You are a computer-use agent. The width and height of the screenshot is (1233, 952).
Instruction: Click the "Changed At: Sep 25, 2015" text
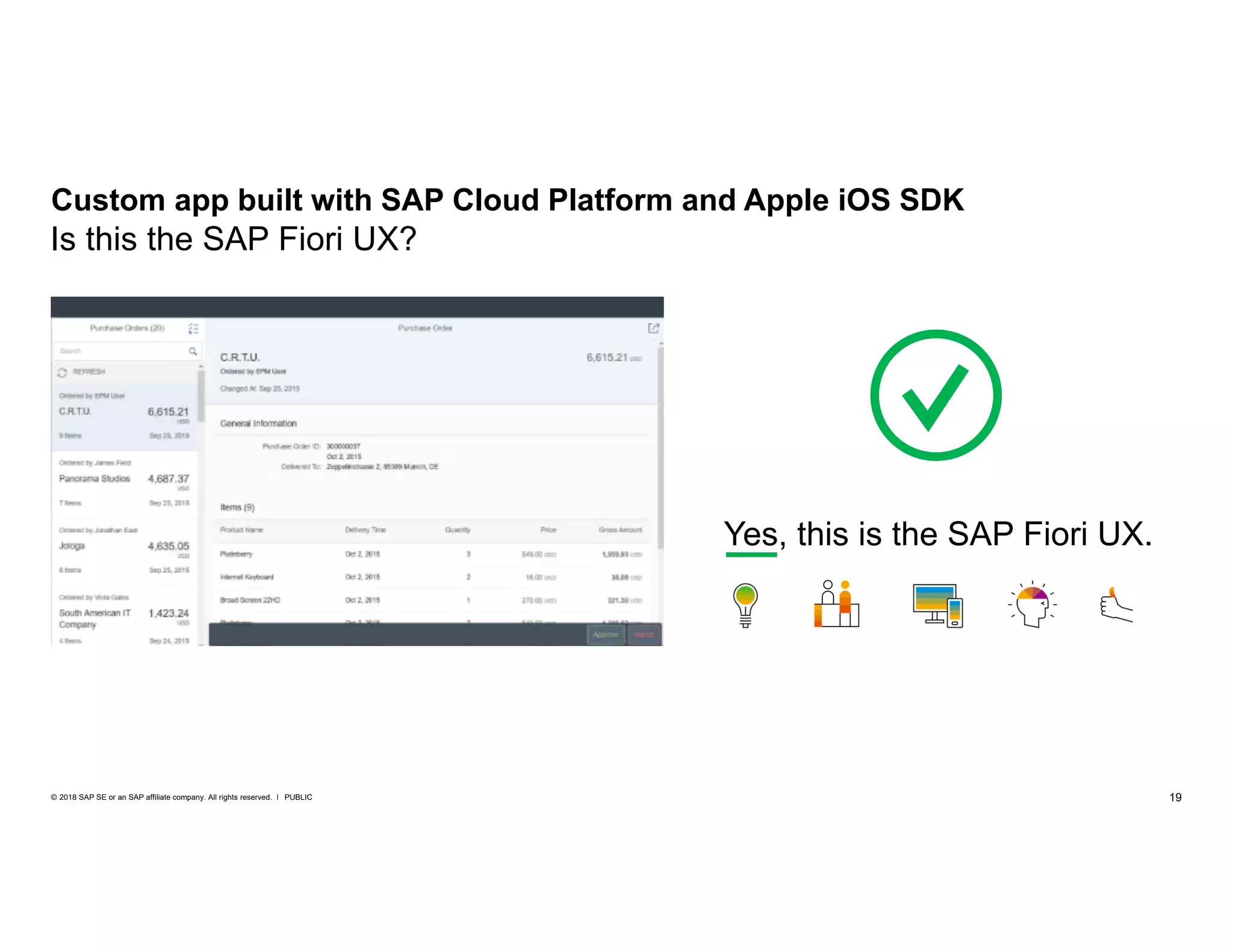pos(259,389)
